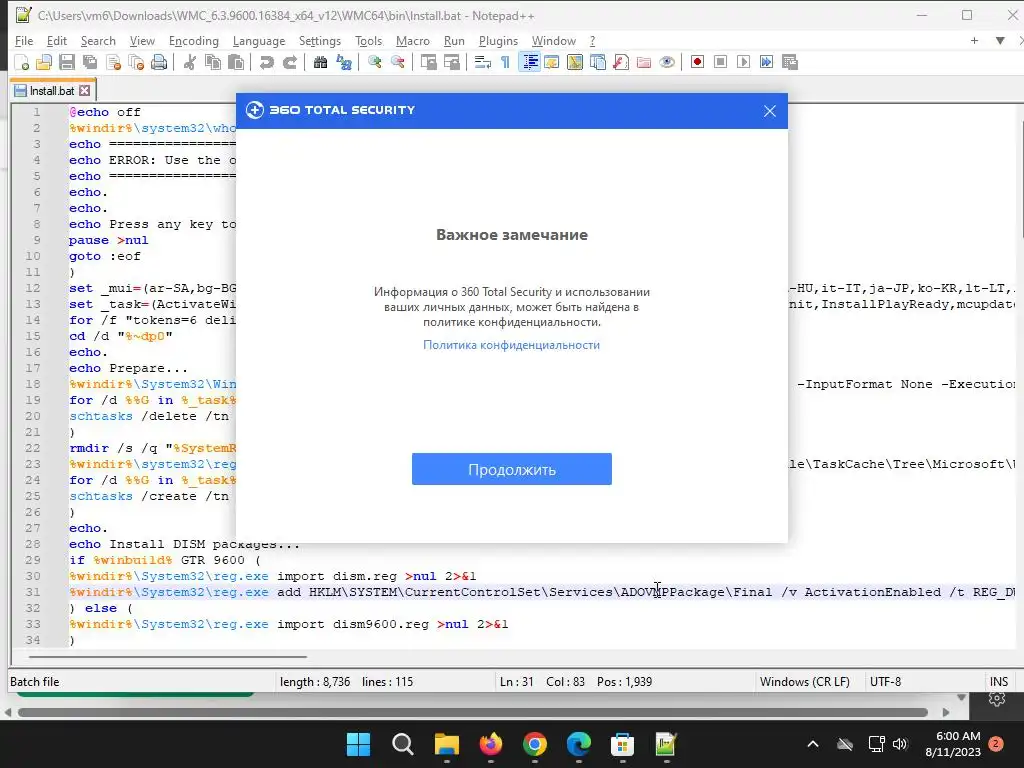Open the File menu
Screen dimensions: 1024x768
click(x=24, y=40)
